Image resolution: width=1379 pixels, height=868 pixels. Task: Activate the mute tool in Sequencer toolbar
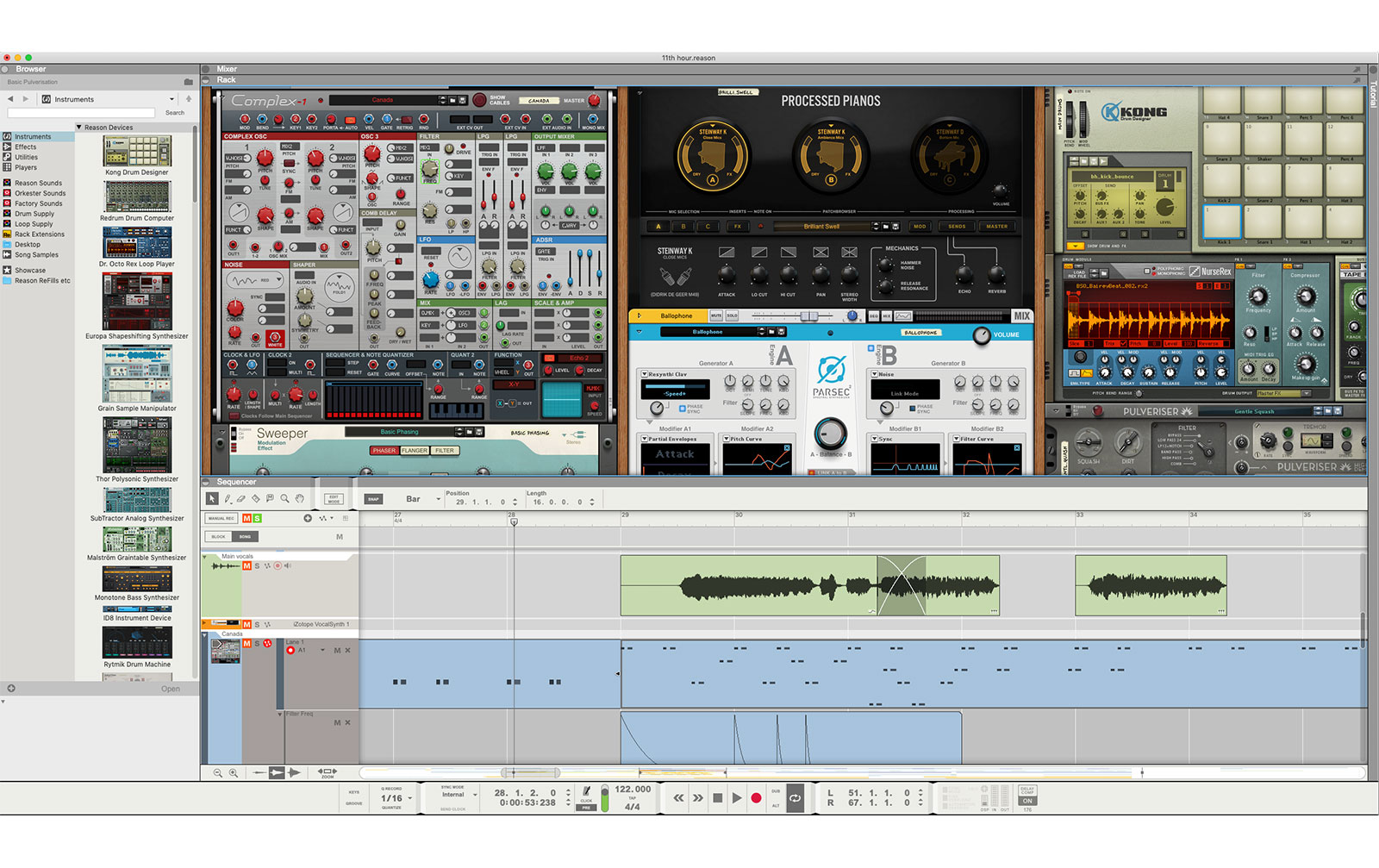(x=270, y=498)
